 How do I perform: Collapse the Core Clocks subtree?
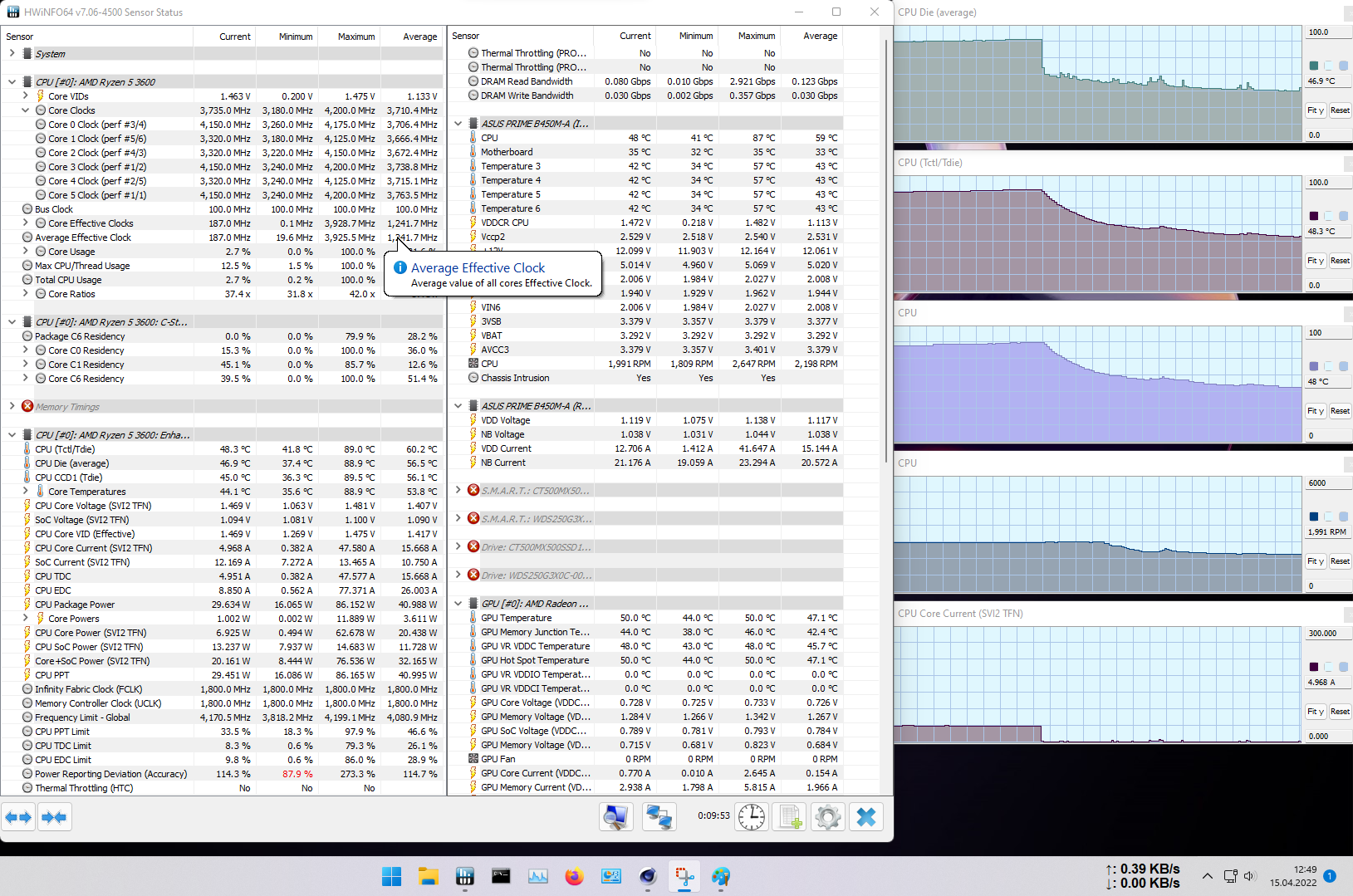pos(25,110)
